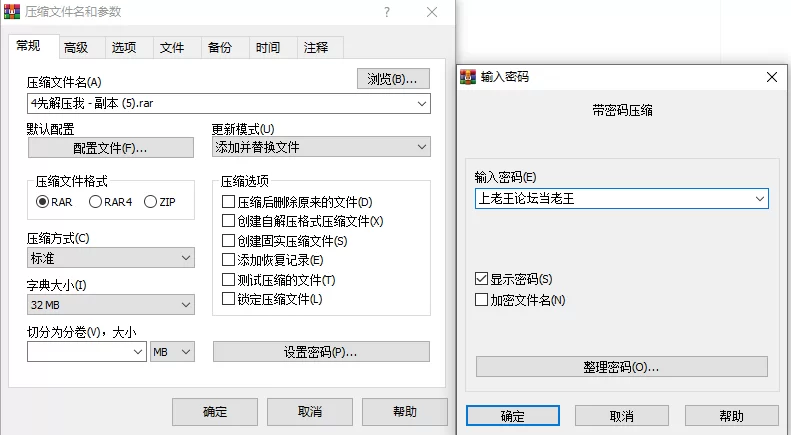This screenshot has height=435, width=791.
Task: Select the RAR4 format radio button
Action: click(95, 202)
